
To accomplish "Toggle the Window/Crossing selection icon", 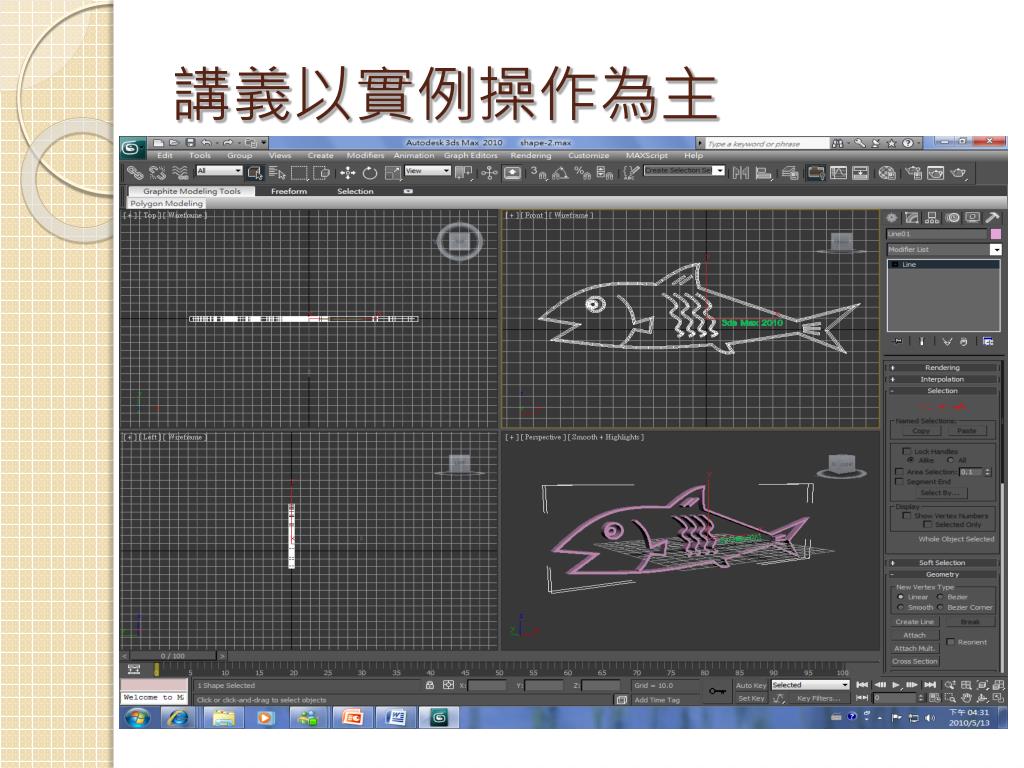I will coord(321,173).
